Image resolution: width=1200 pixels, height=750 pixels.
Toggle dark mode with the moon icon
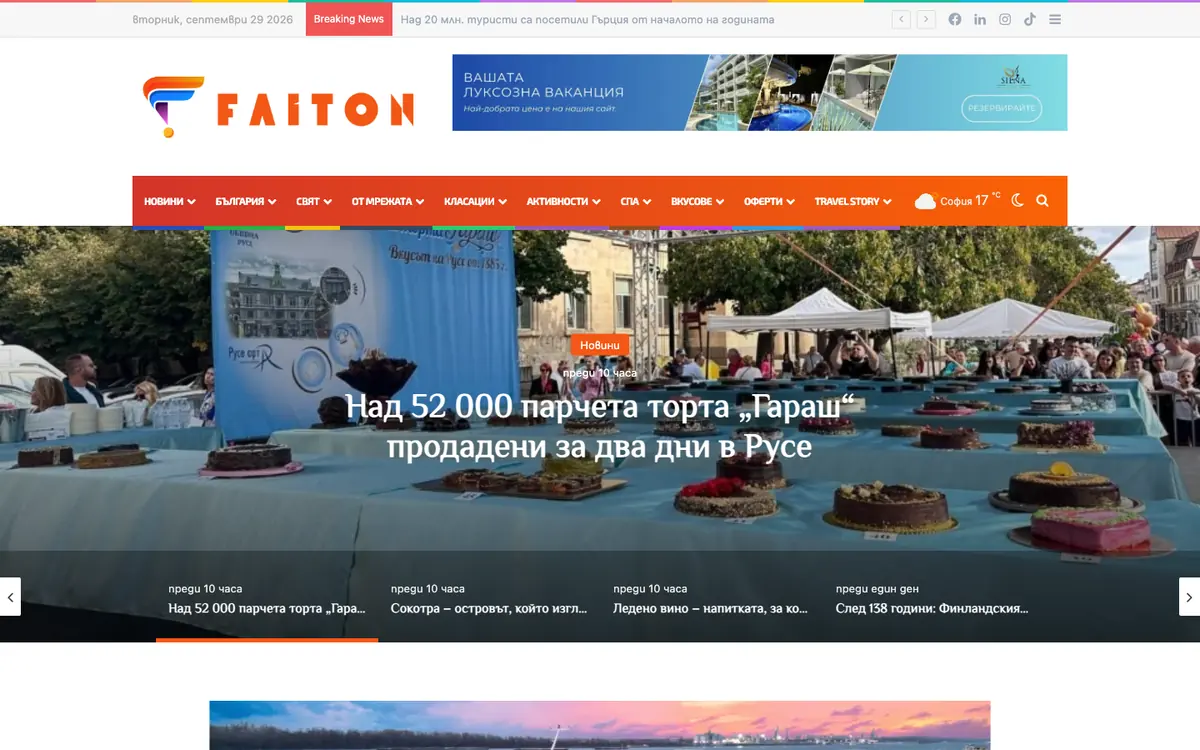click(1017, 201)
